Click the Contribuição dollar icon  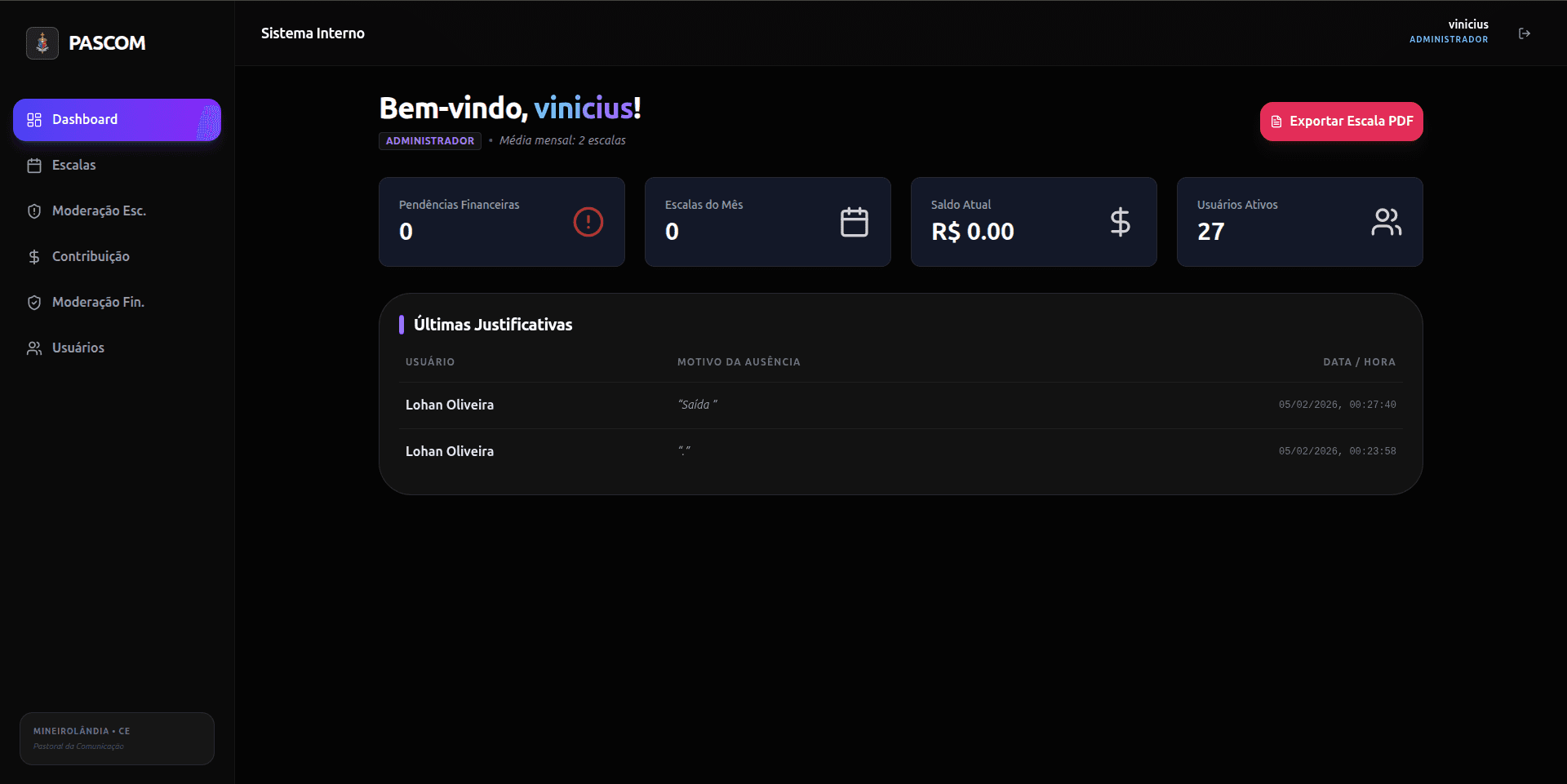(34, 257)
